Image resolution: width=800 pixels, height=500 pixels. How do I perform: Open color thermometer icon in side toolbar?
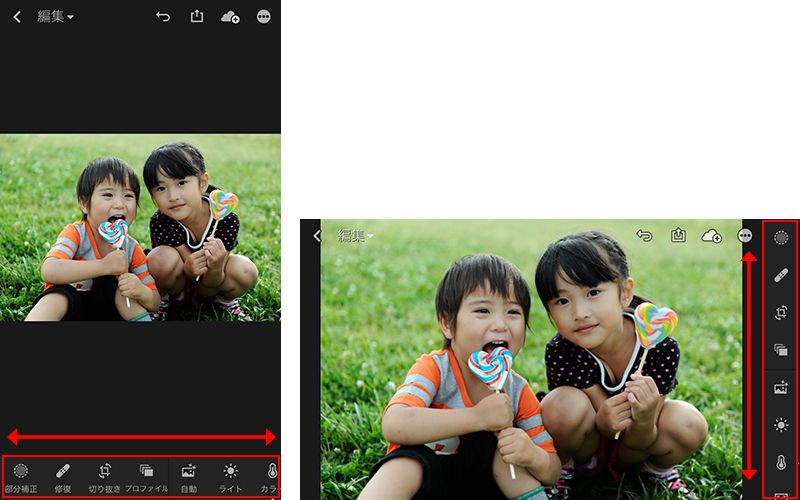pos(781,462)
